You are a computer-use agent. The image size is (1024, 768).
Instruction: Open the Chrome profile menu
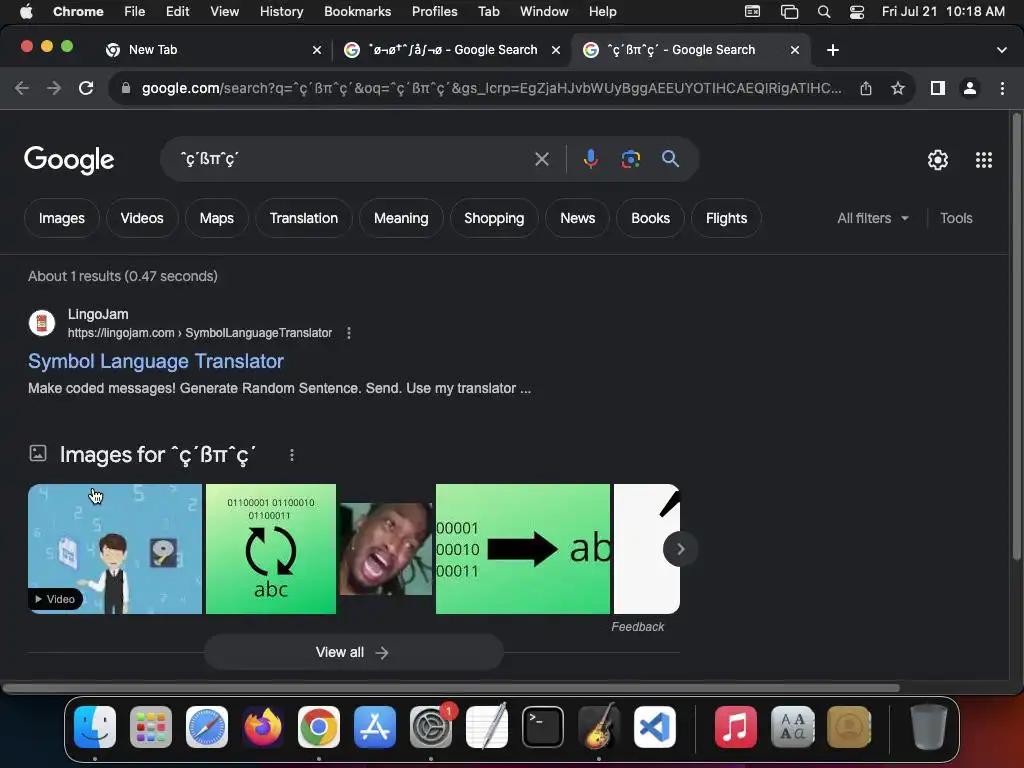tap(970, 88)
